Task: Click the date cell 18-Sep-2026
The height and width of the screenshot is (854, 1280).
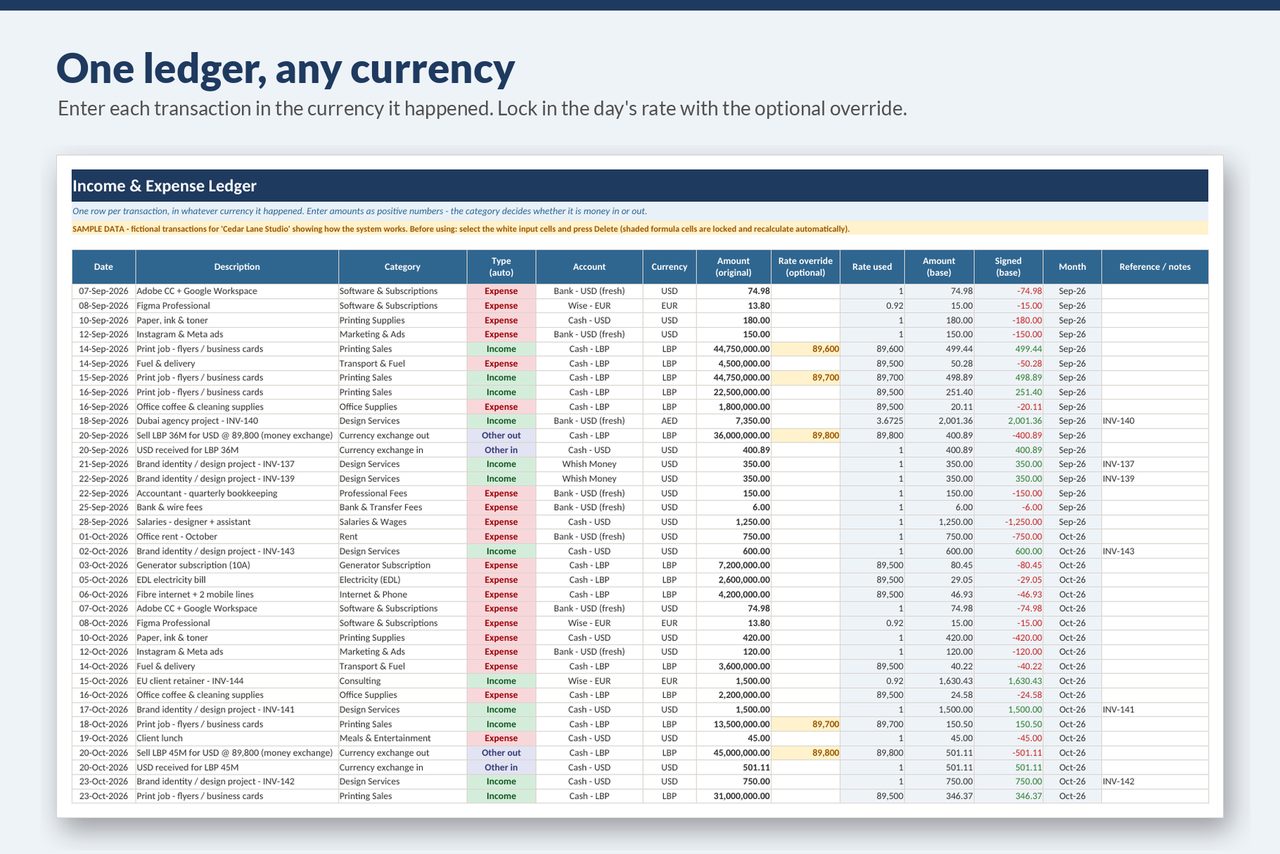Action: click(x=104, y=421)
